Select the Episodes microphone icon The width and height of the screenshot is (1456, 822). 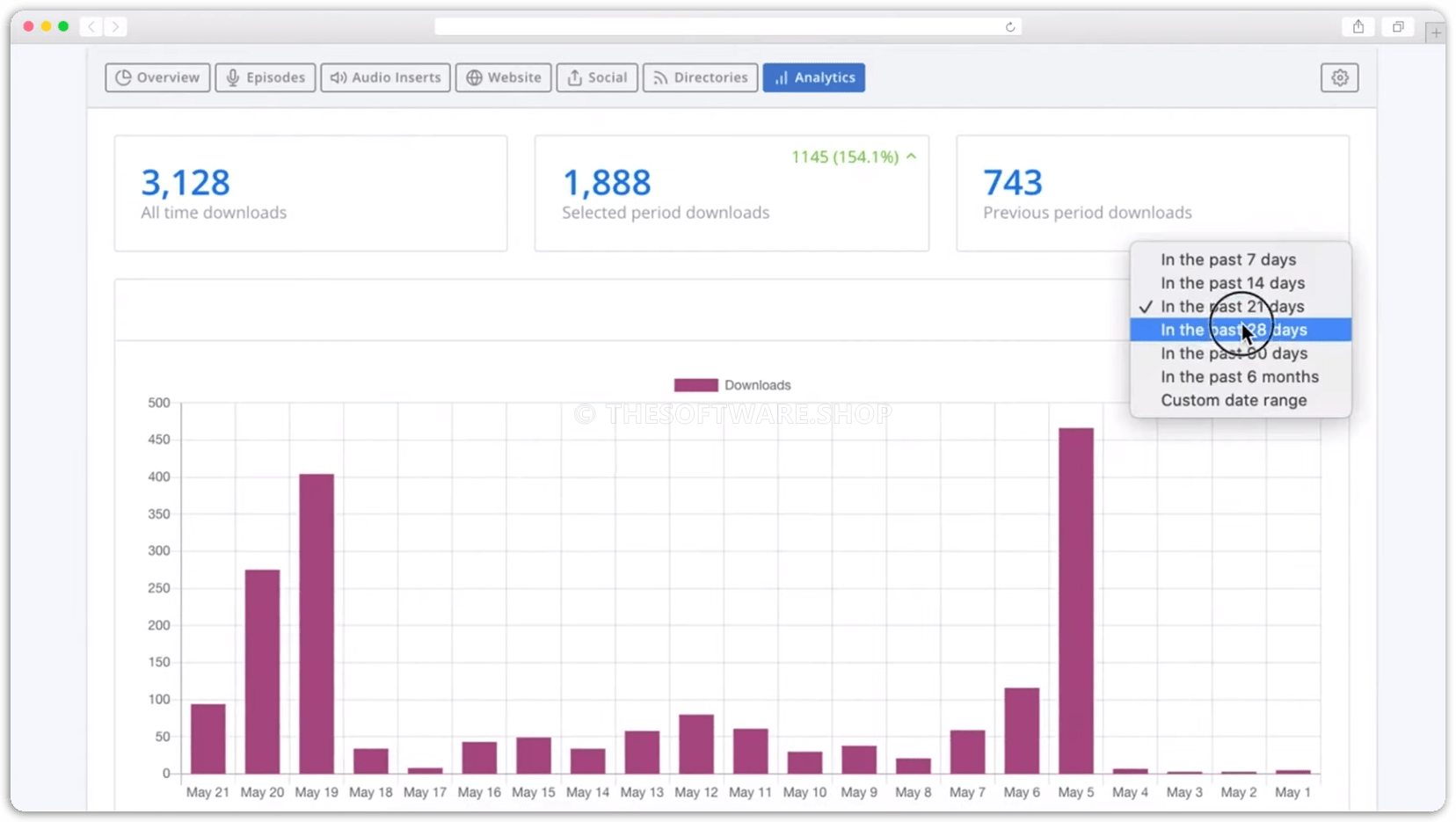click(x=232, y=77)
